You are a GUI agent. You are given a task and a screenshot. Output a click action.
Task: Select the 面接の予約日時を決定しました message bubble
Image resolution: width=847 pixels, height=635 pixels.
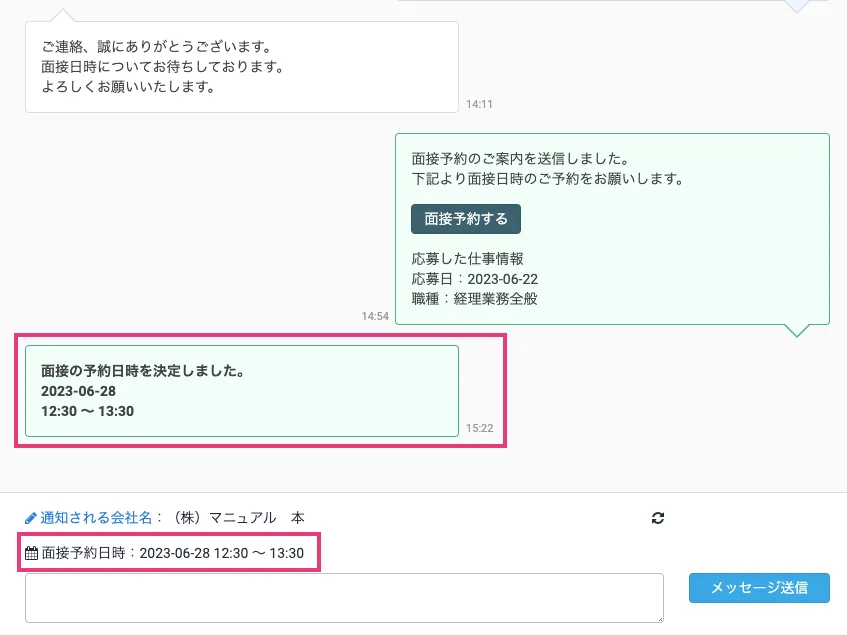(x=241, y=391)
